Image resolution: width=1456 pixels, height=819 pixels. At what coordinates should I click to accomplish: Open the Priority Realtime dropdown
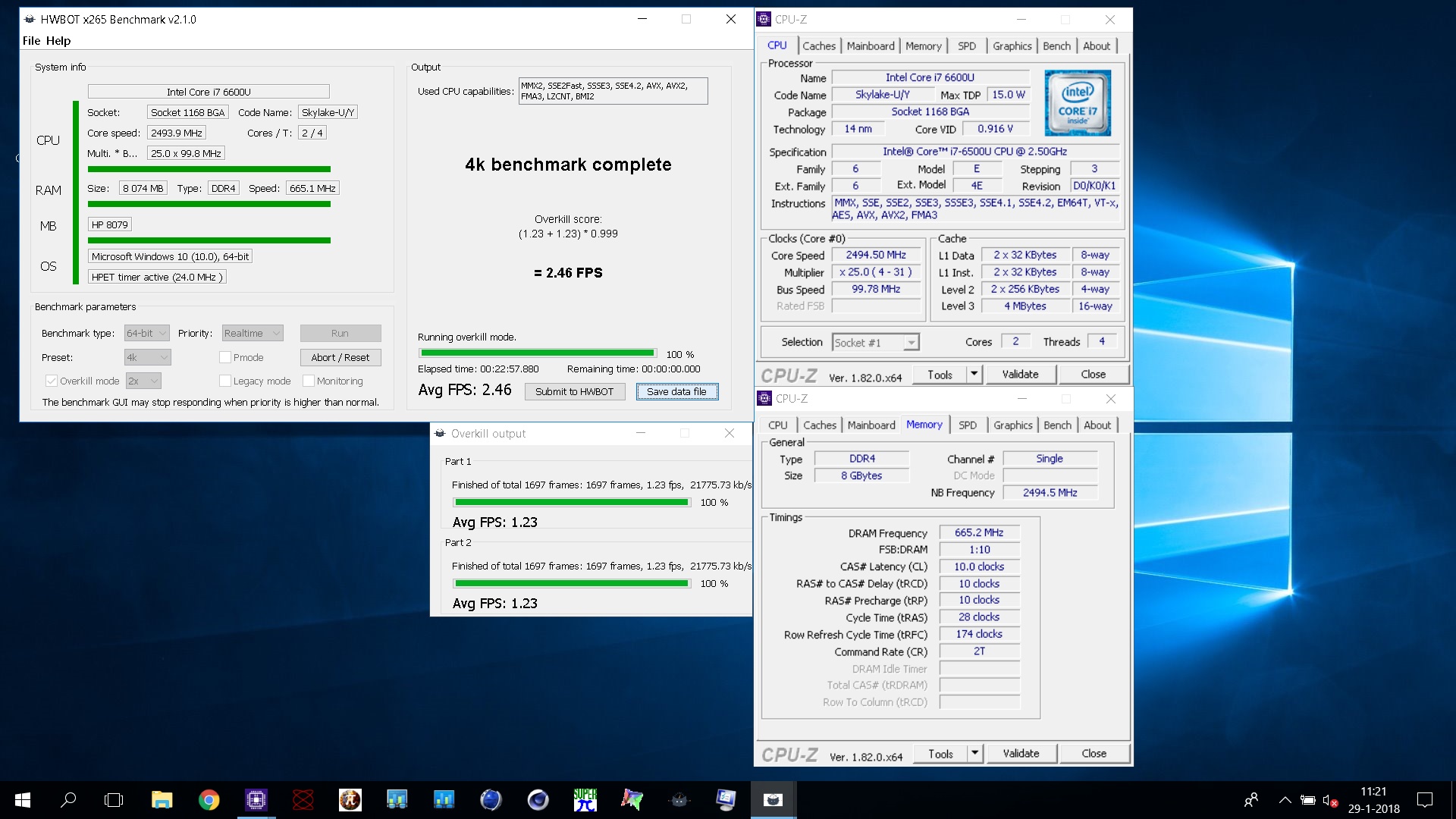click(253, 333)
